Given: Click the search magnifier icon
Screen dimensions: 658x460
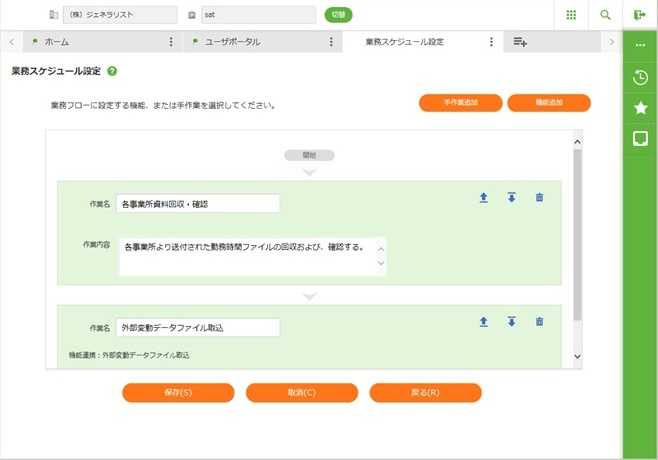Looking at the screenshot, I should (x=605, y=15).
